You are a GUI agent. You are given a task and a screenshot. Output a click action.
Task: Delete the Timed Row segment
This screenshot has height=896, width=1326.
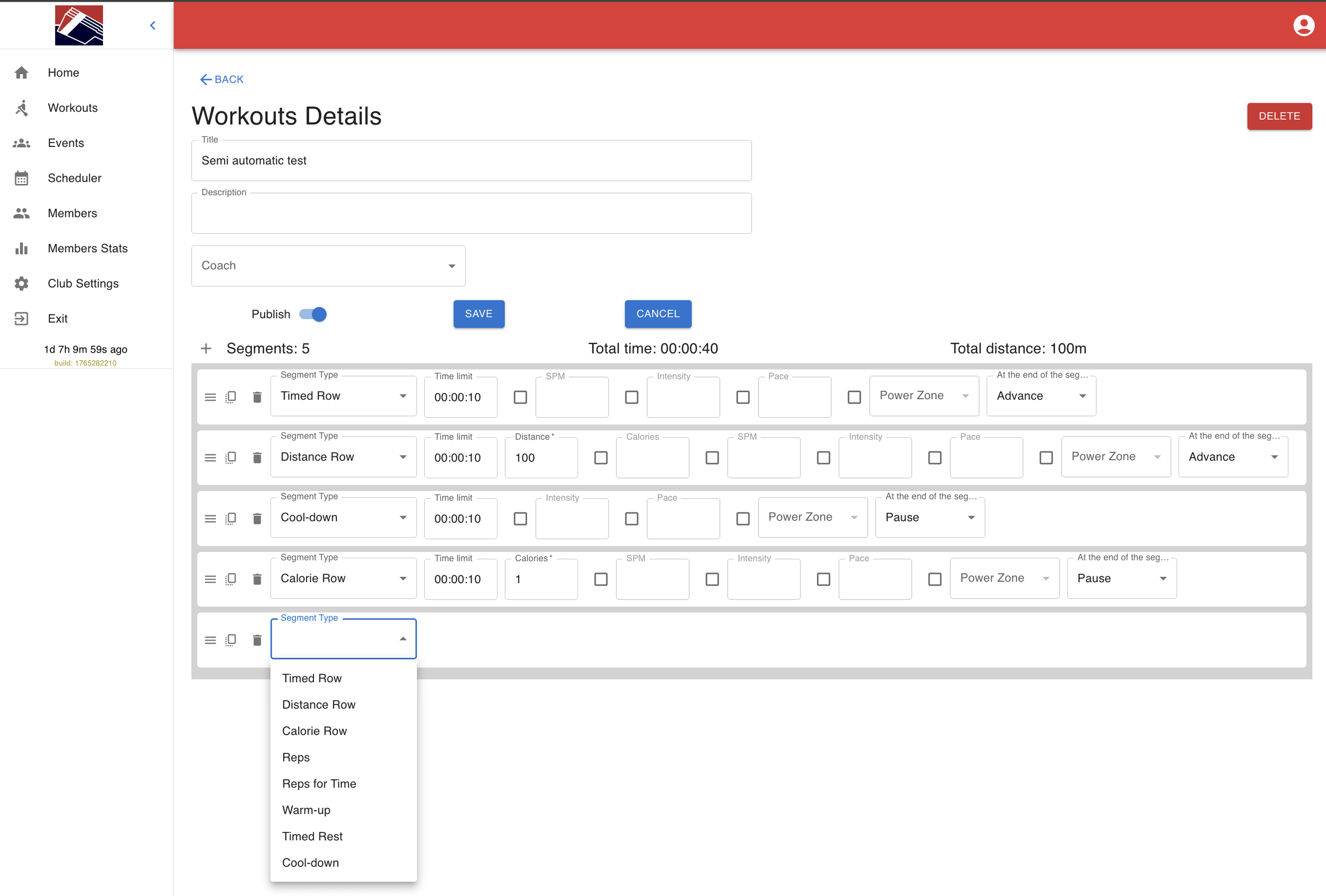tap(257, 397)
